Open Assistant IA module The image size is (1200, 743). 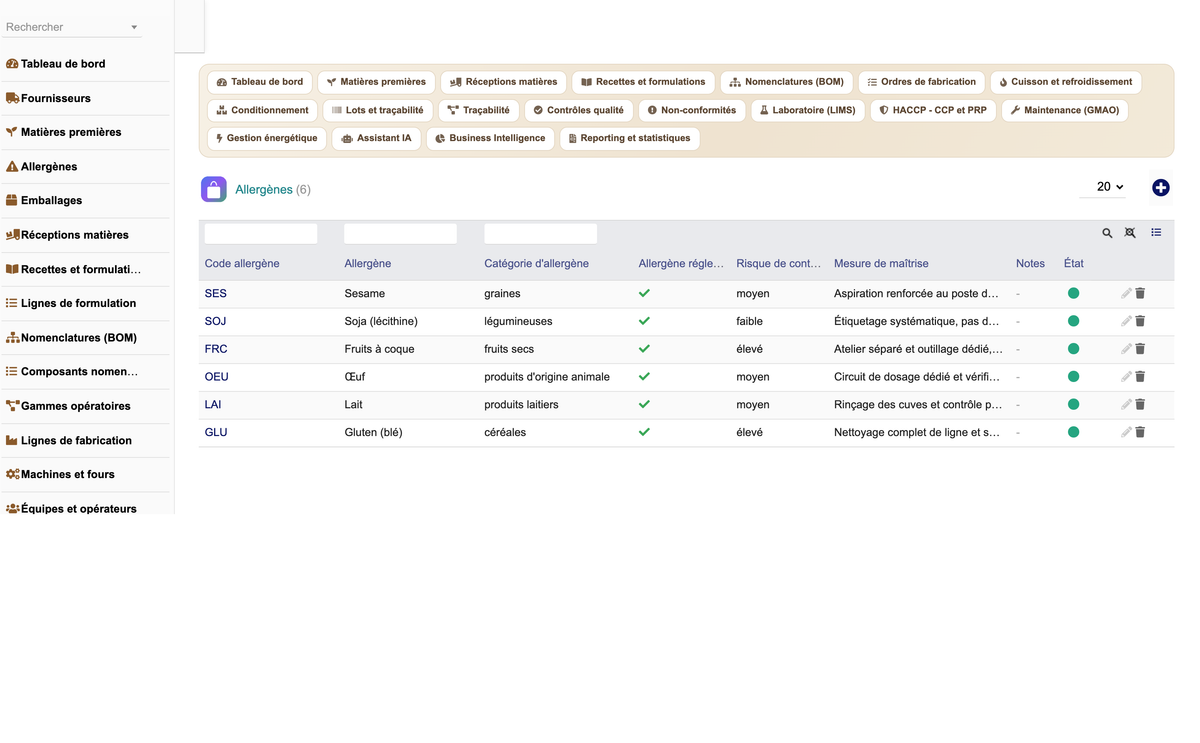[x=376, y=138]
